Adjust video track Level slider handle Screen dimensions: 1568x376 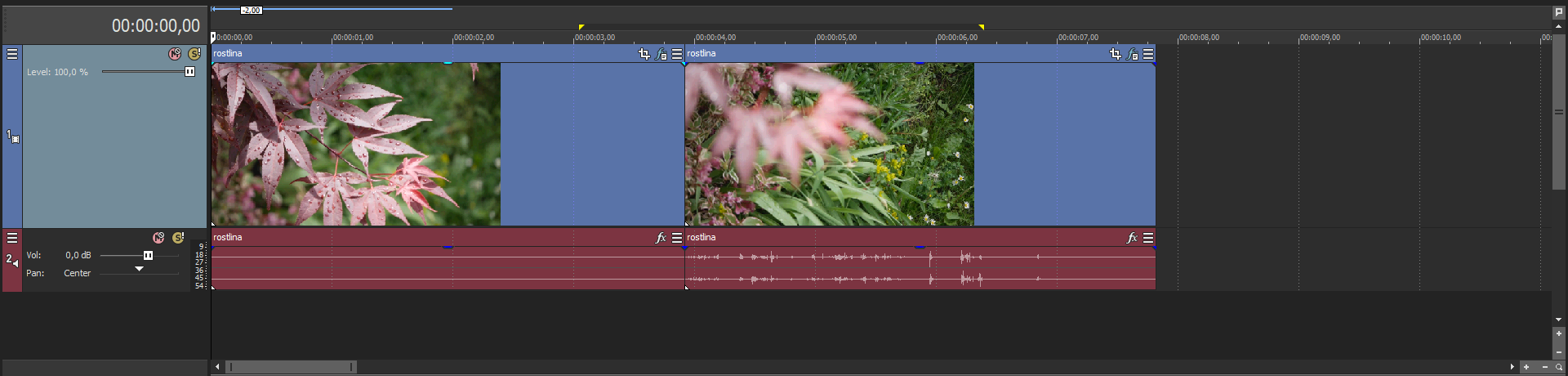[x=189, y=72]
